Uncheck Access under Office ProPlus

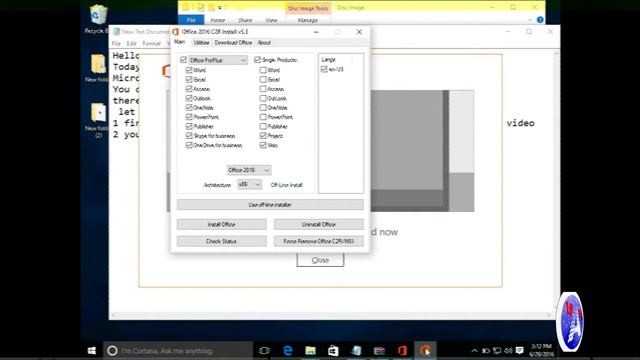coord(189,89)
